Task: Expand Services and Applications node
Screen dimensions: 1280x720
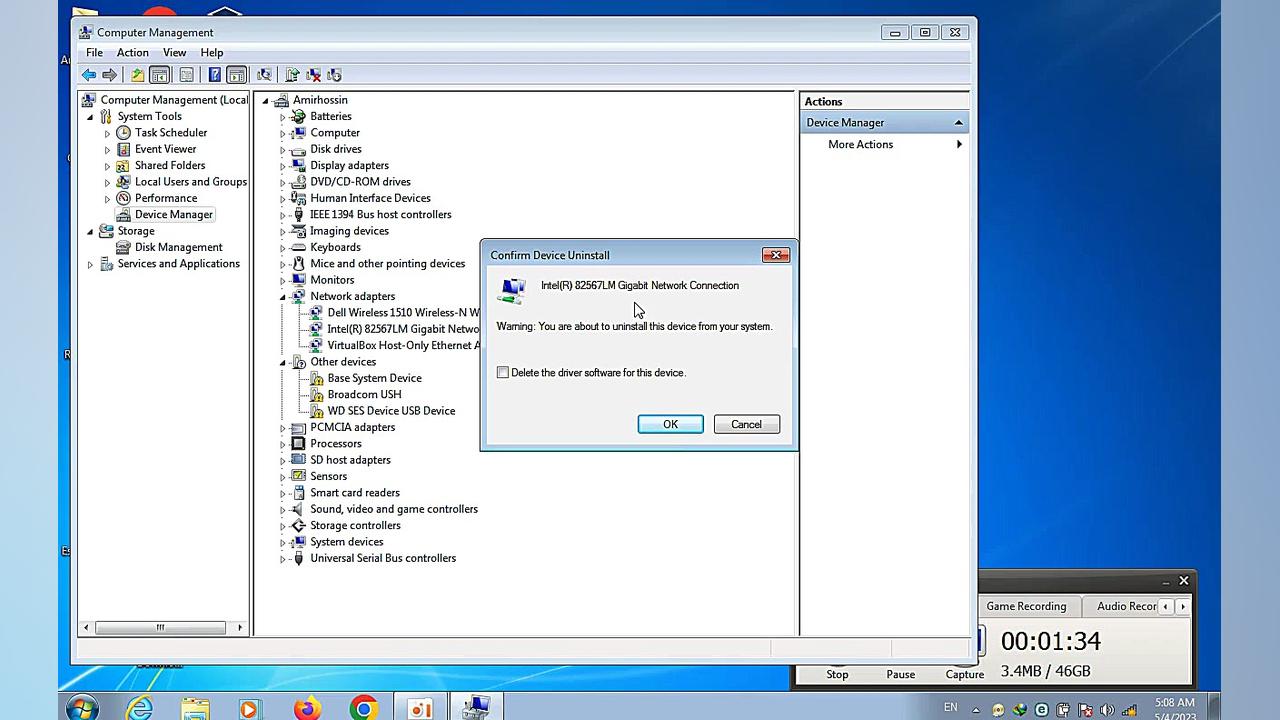Action: click(x=90, y=265)
